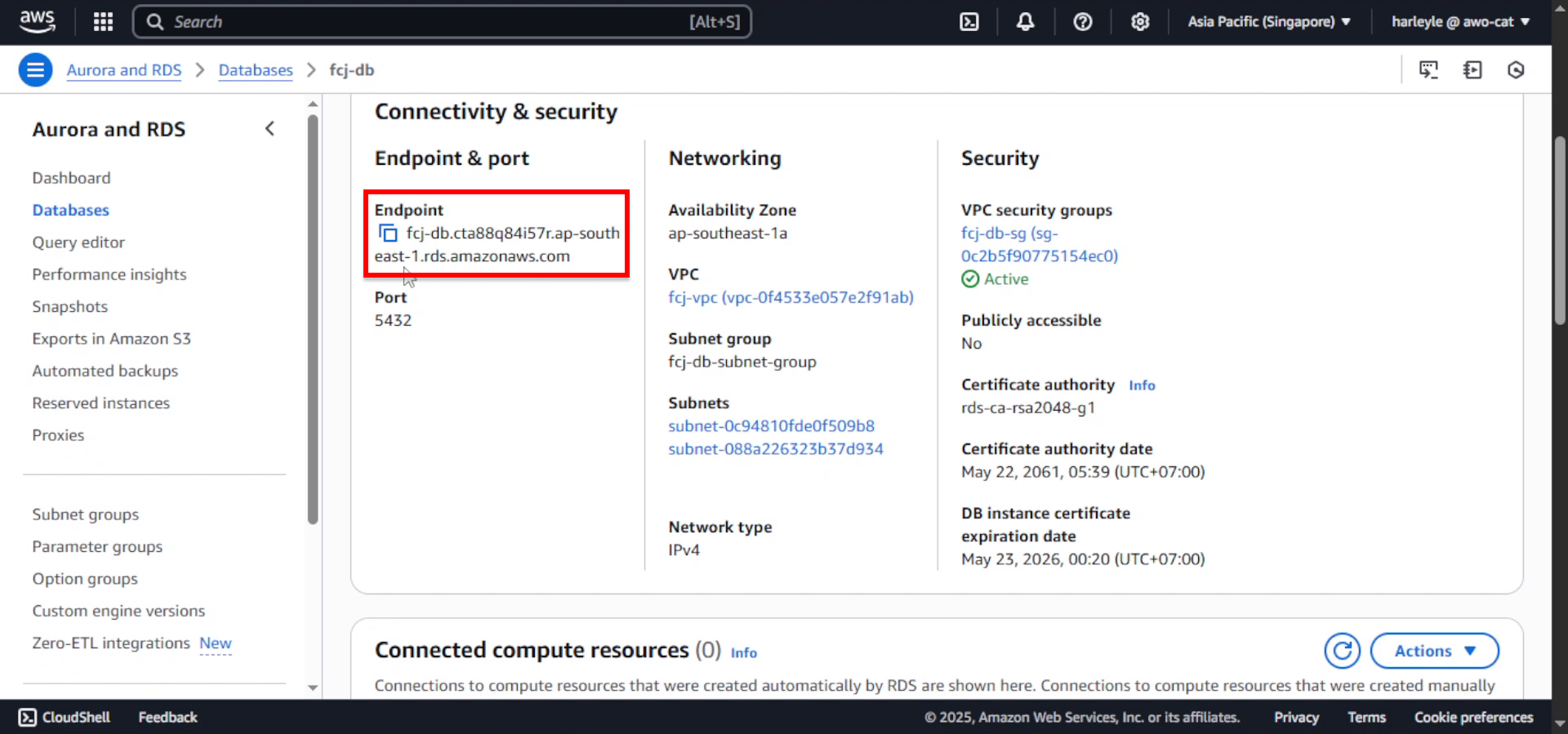Open Snapshots in sidebar

[x=70, y=307]
